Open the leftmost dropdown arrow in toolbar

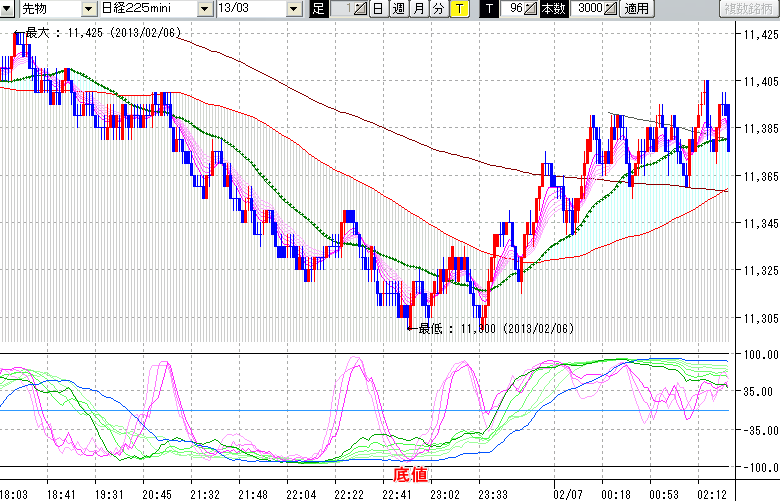9,9
